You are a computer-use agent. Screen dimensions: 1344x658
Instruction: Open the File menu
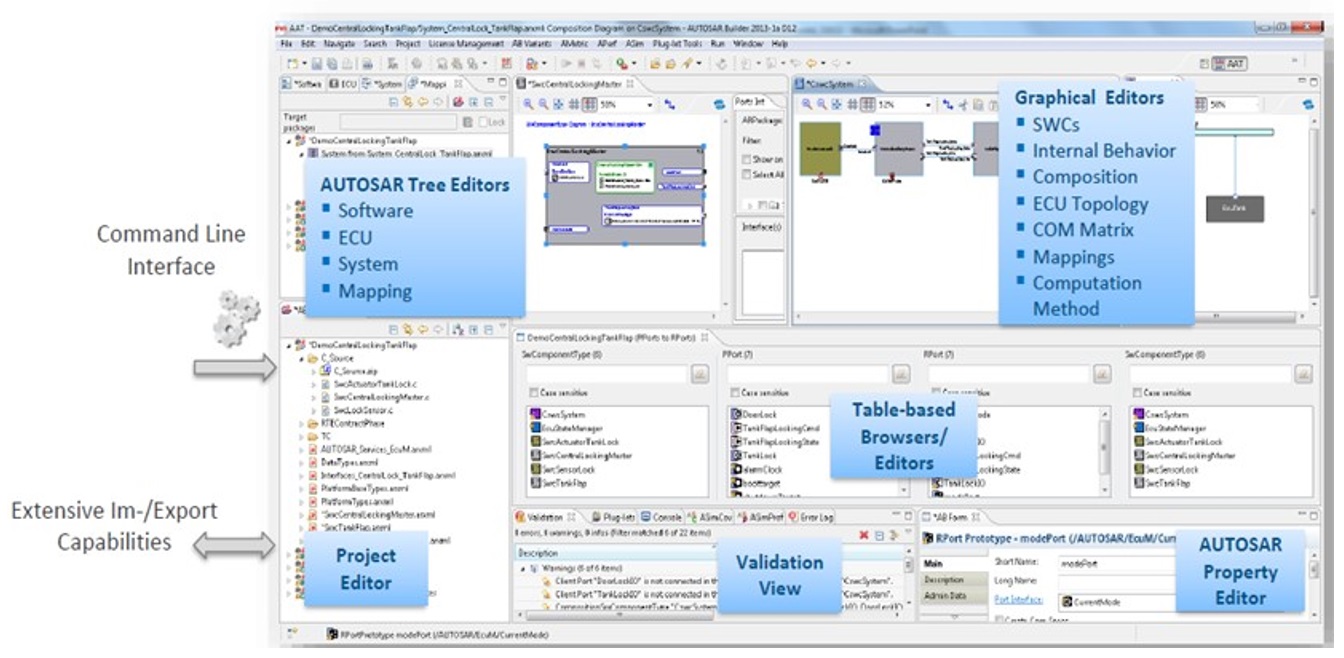[x=286, y=45]
